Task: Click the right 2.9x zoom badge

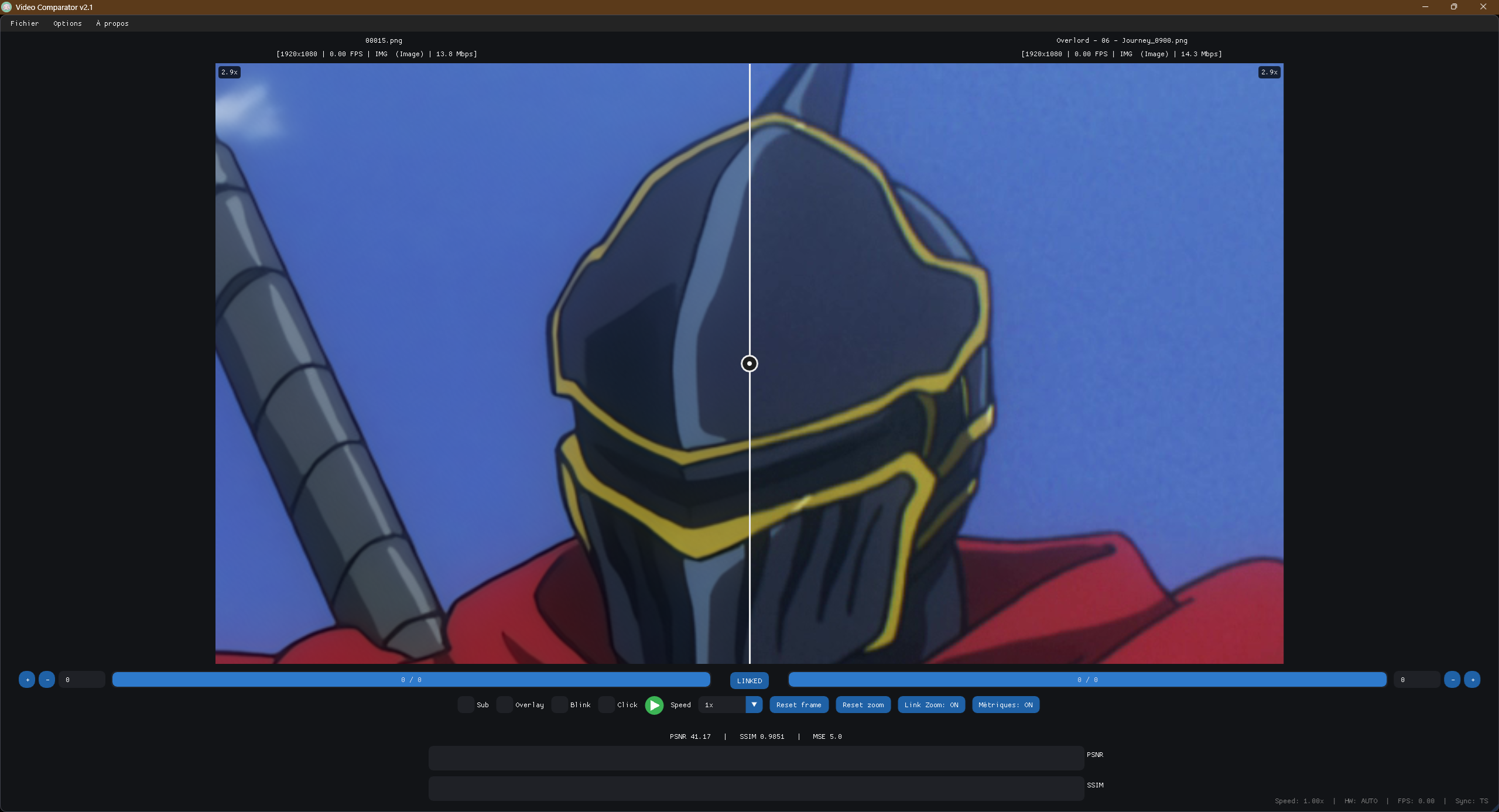Action: click(x=1269, y=72)
